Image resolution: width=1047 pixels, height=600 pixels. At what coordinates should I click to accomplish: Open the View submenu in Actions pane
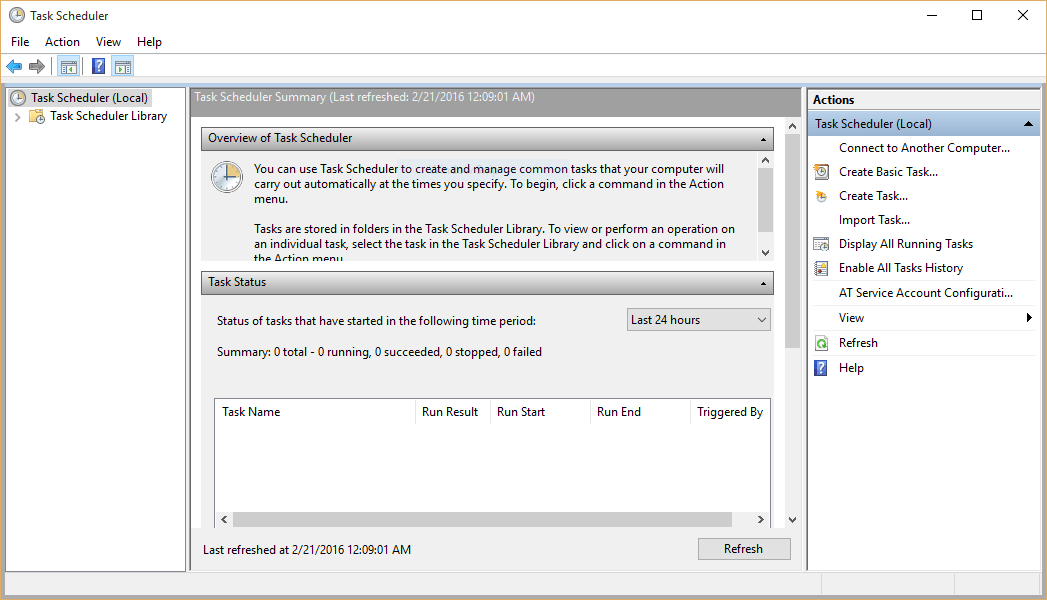click(x=851, y=317)
